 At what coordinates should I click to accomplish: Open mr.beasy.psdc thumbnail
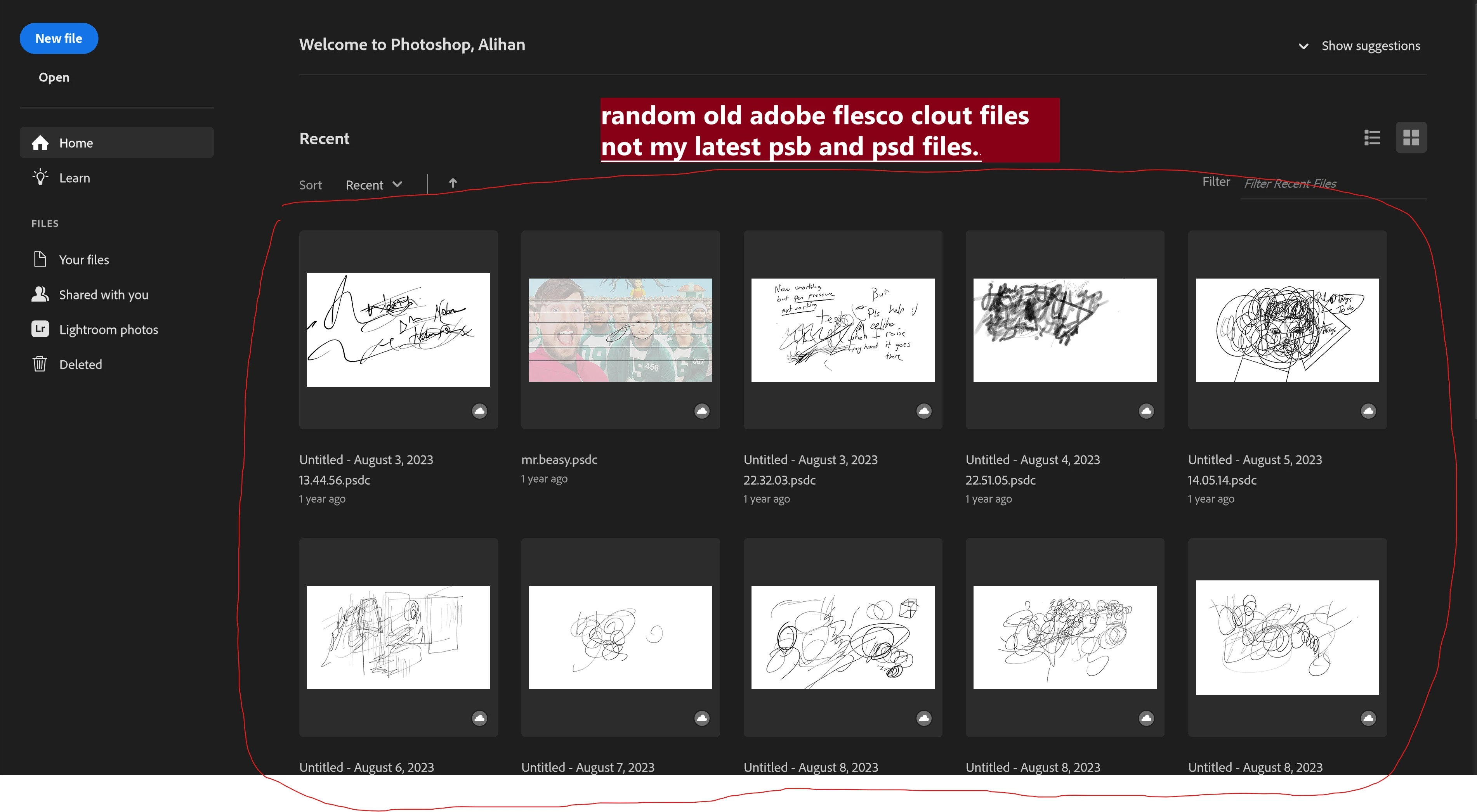620,330
